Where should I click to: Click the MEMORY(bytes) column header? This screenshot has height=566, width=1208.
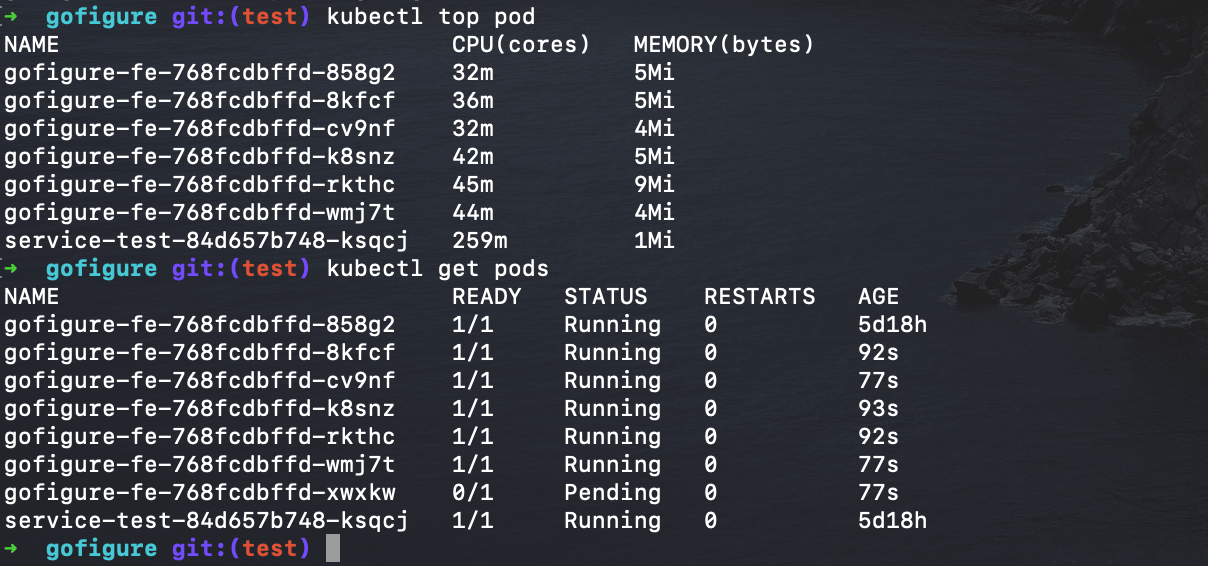pyautogui.click(x=724, y=45)
